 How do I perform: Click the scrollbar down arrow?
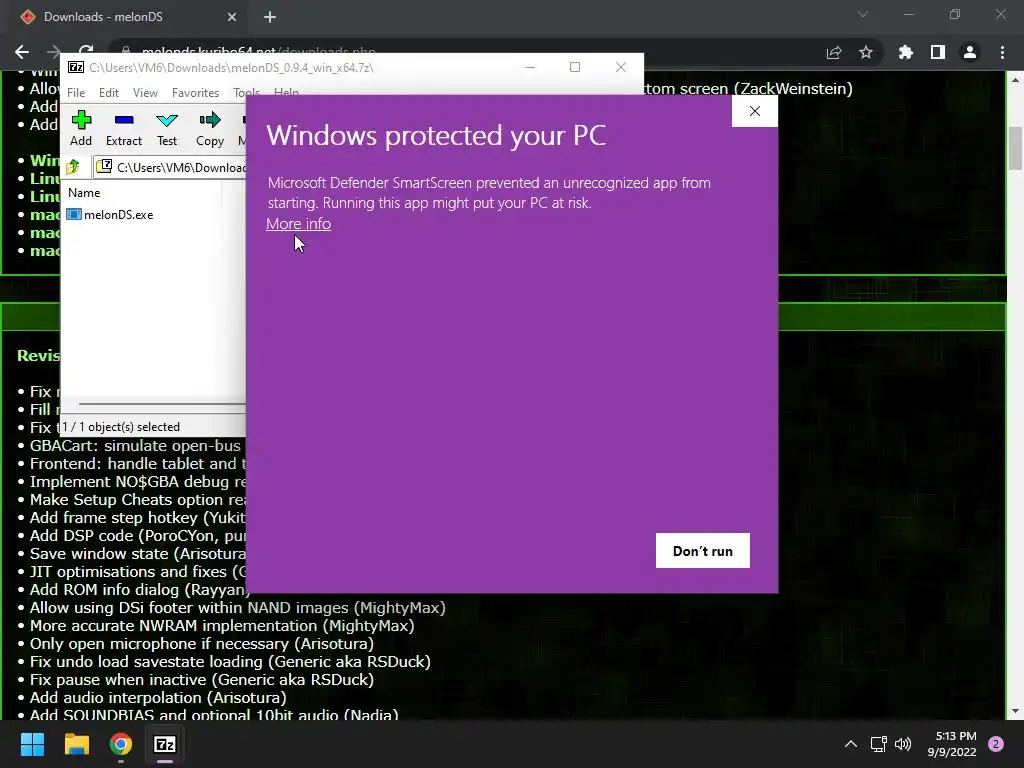coord(1015,711)
